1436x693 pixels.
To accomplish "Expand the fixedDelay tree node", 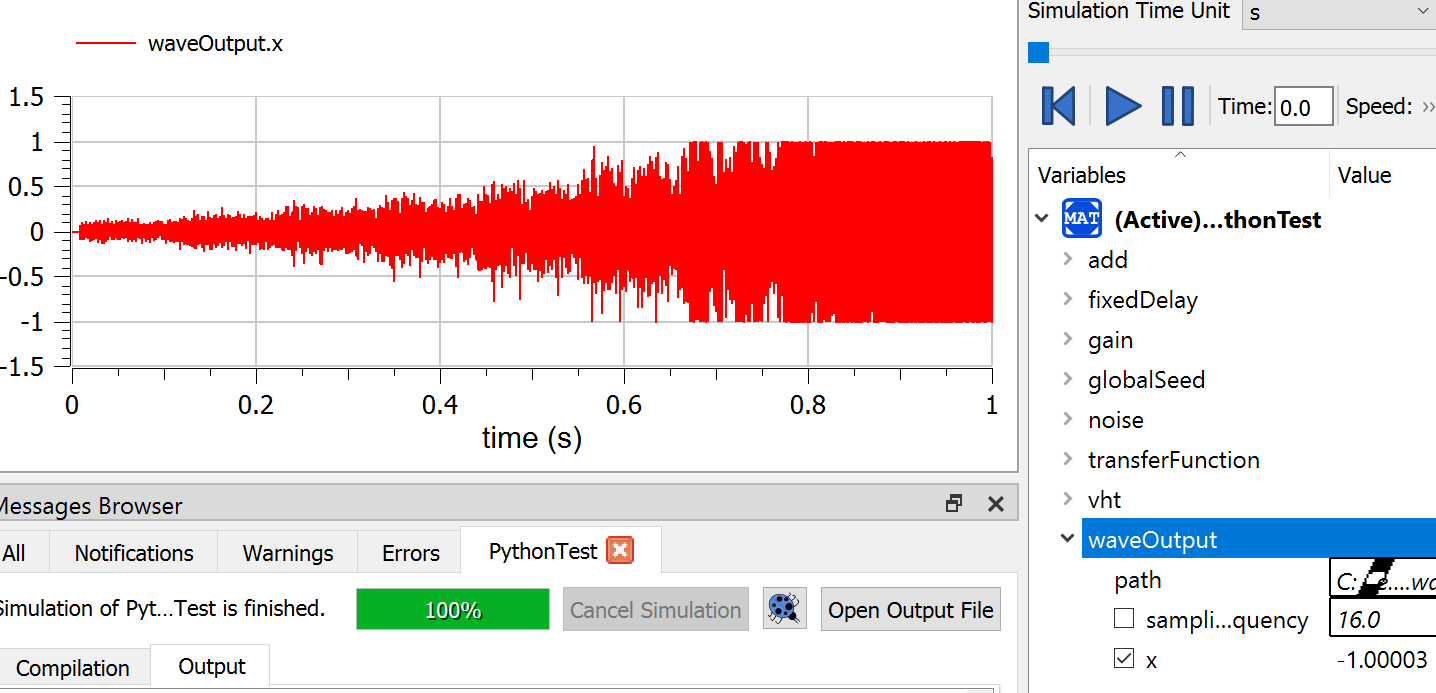I will [x=1068, y=300].
